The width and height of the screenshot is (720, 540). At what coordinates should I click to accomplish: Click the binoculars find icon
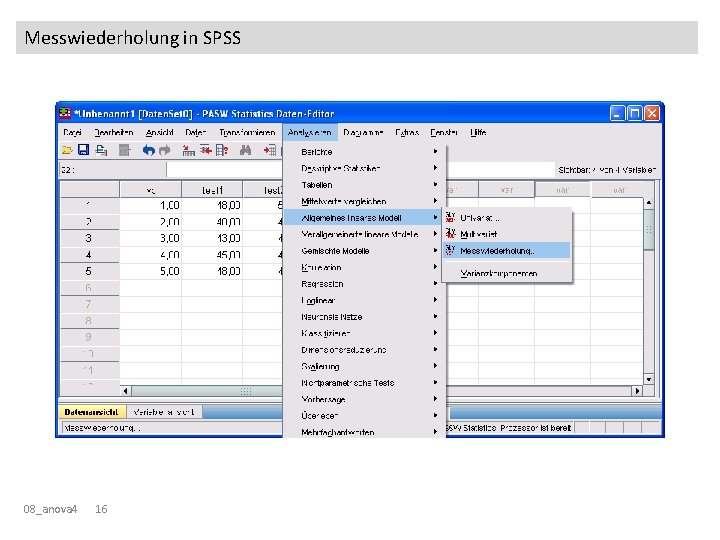245,150
